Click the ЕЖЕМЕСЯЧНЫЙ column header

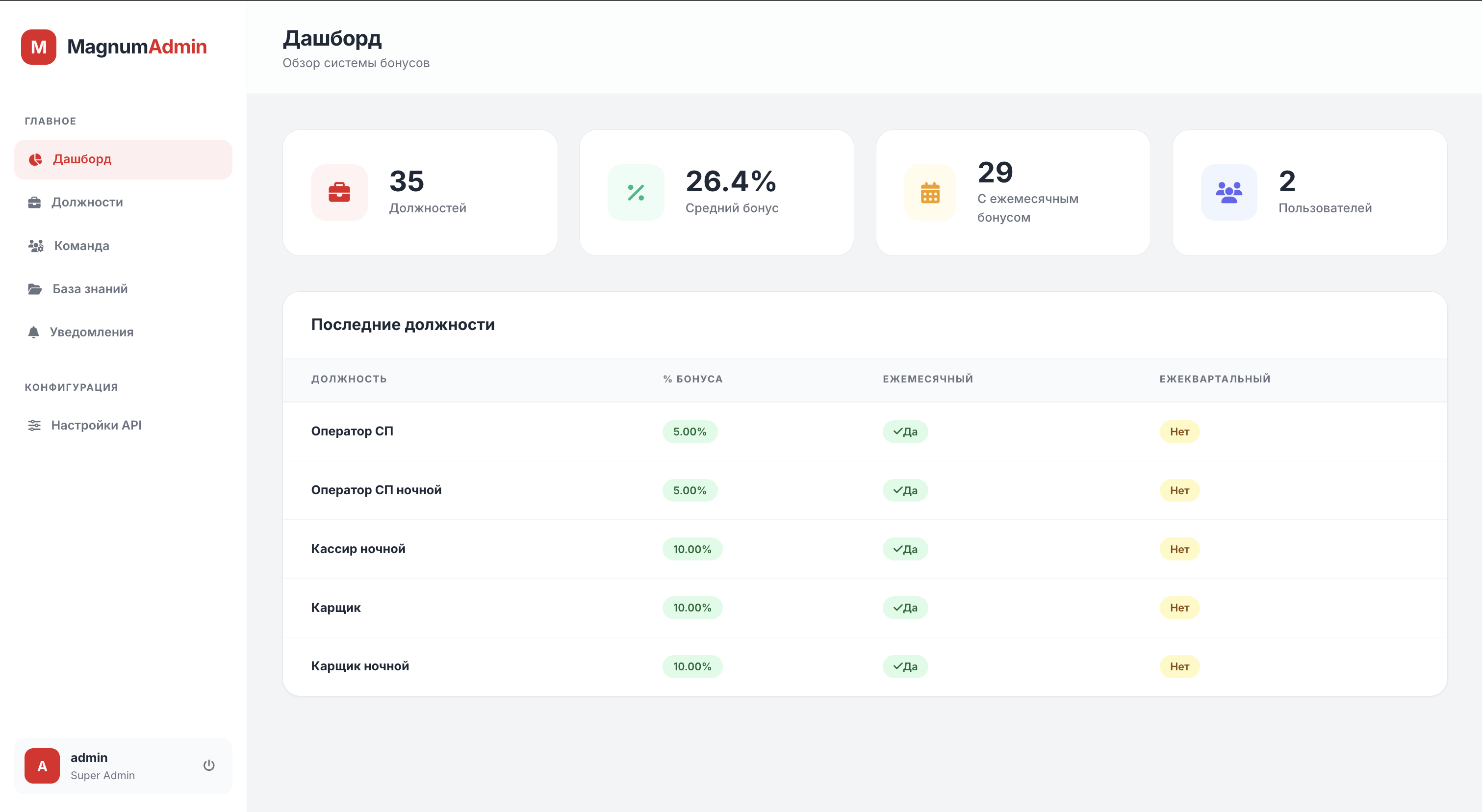click(x=928, y=379)
